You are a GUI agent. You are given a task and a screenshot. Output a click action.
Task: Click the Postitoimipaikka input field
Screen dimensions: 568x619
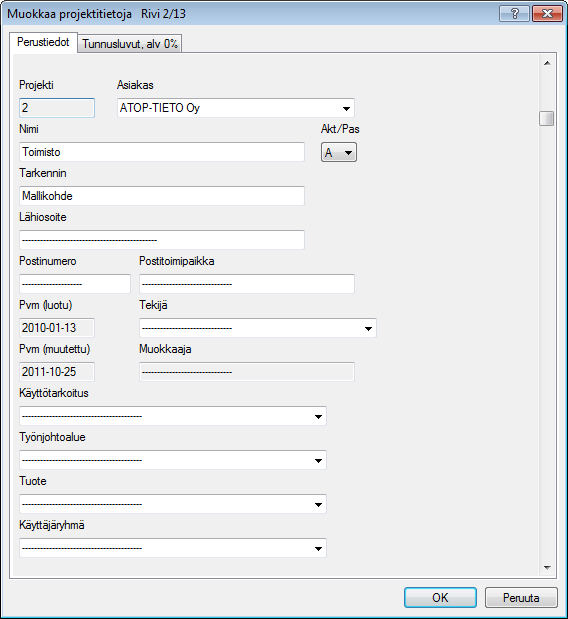point(247,284)
